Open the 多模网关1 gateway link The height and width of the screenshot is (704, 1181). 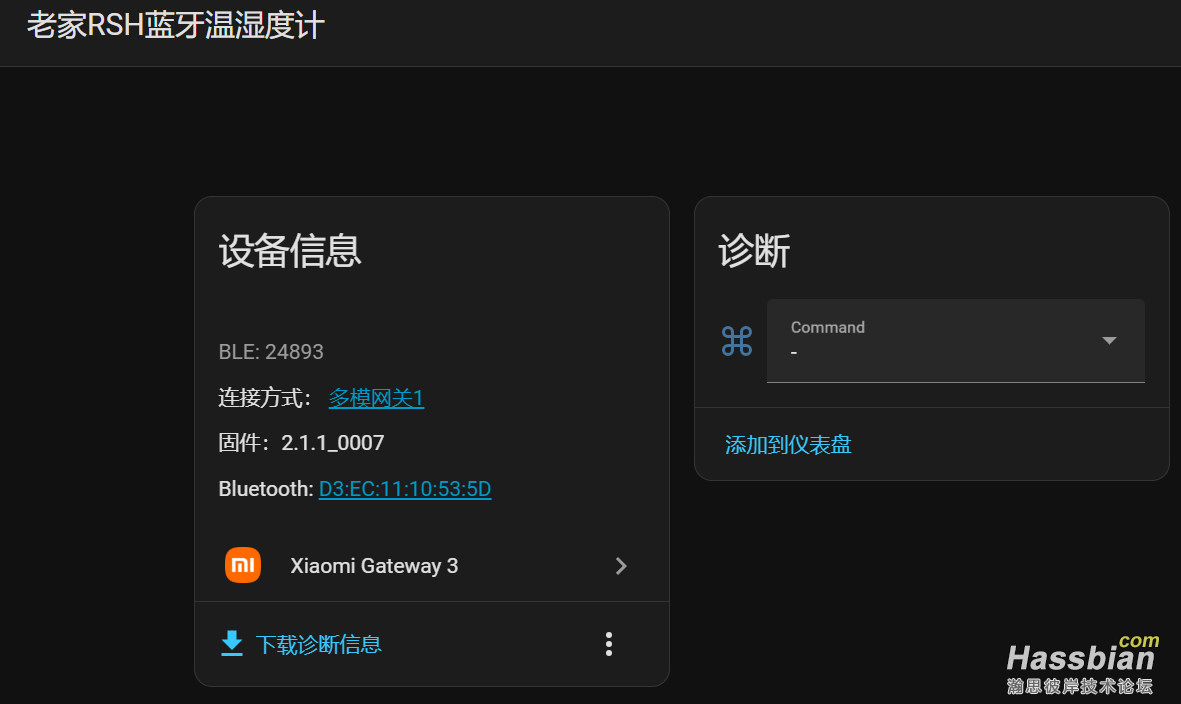(376, 397)
